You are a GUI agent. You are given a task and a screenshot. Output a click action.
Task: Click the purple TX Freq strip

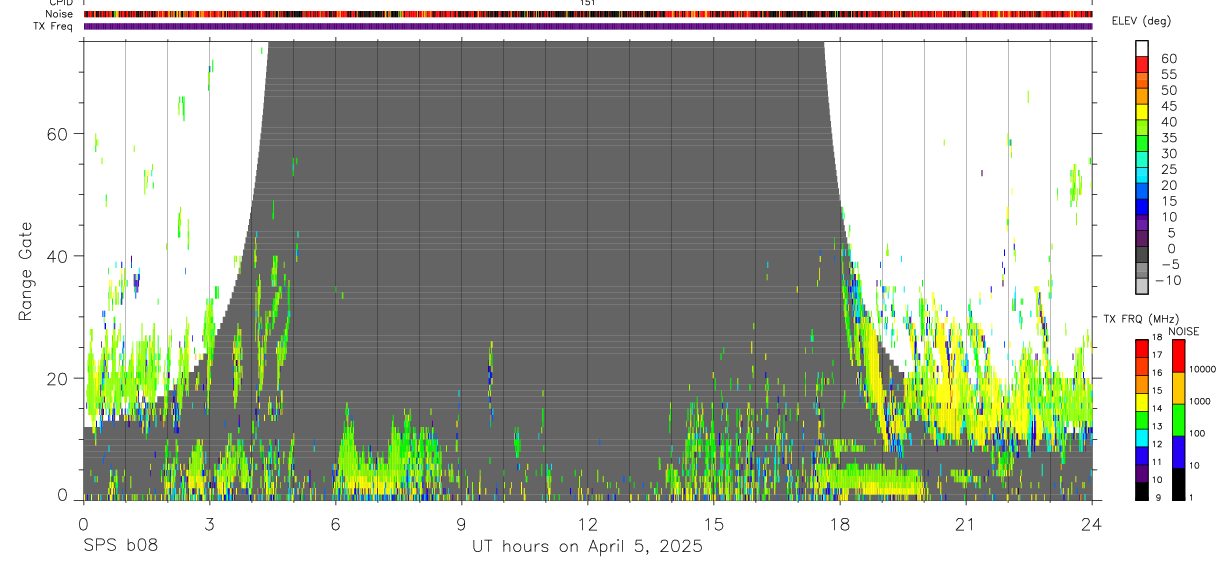click(x=588, y=26)
